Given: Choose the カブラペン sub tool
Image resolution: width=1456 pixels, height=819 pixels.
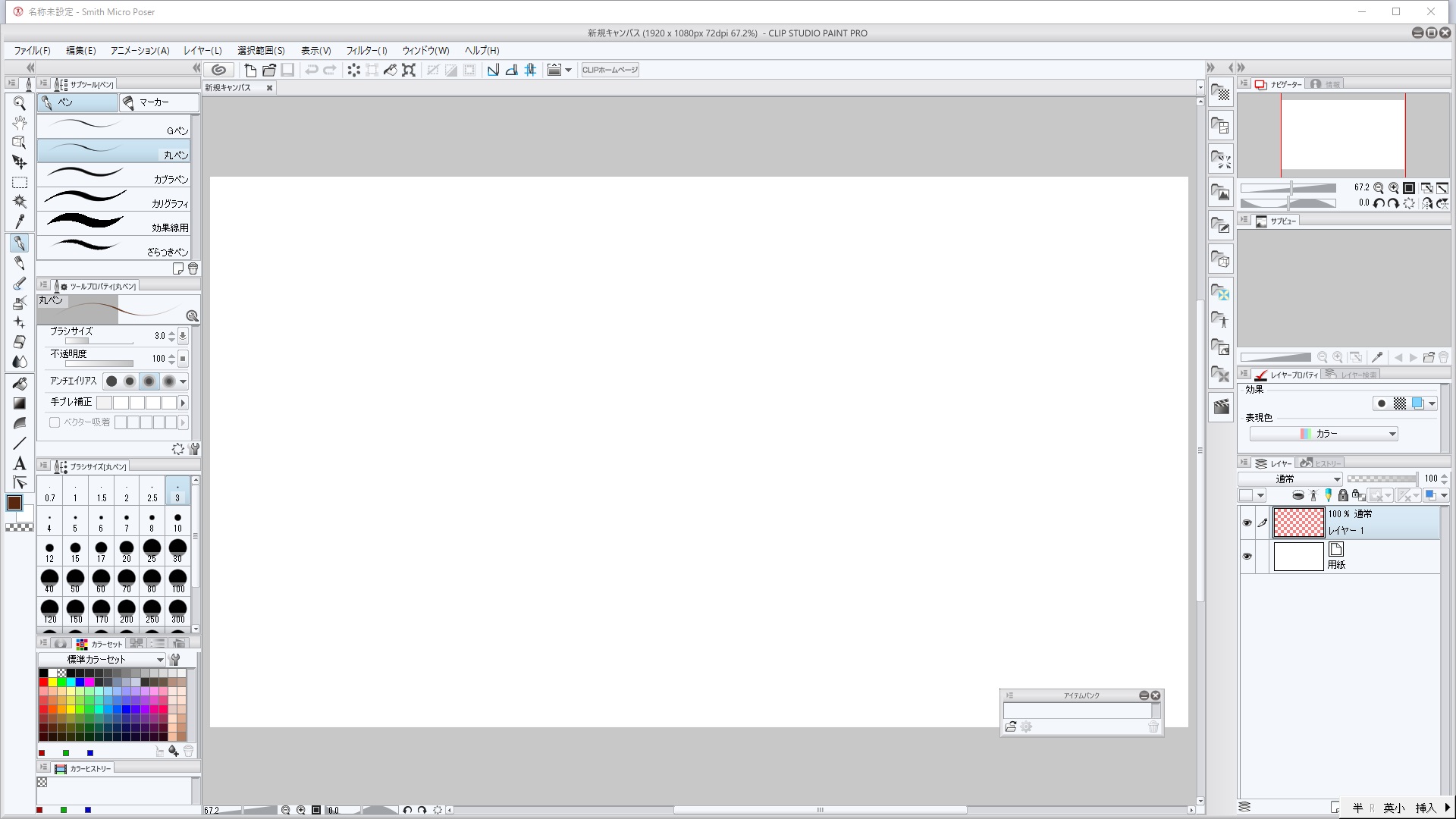Looking at the screenshot, I should point(114,176).
